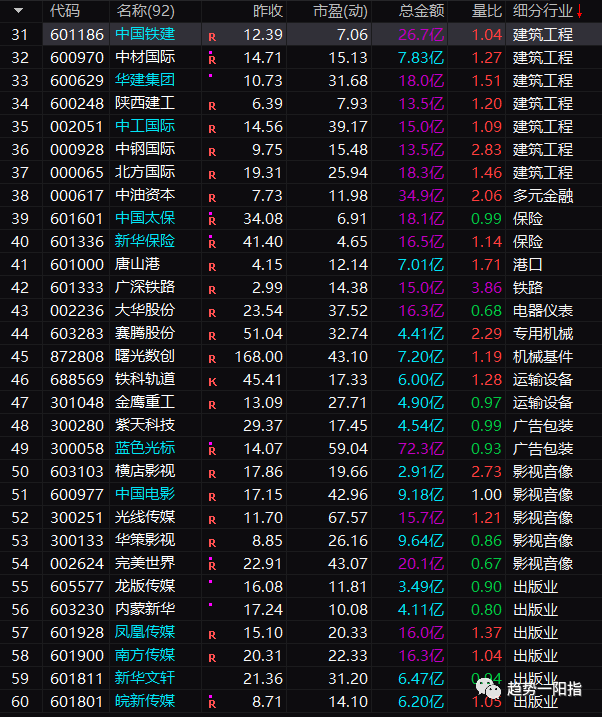
Task: Select stock name 中油资本
Action: 145,195
